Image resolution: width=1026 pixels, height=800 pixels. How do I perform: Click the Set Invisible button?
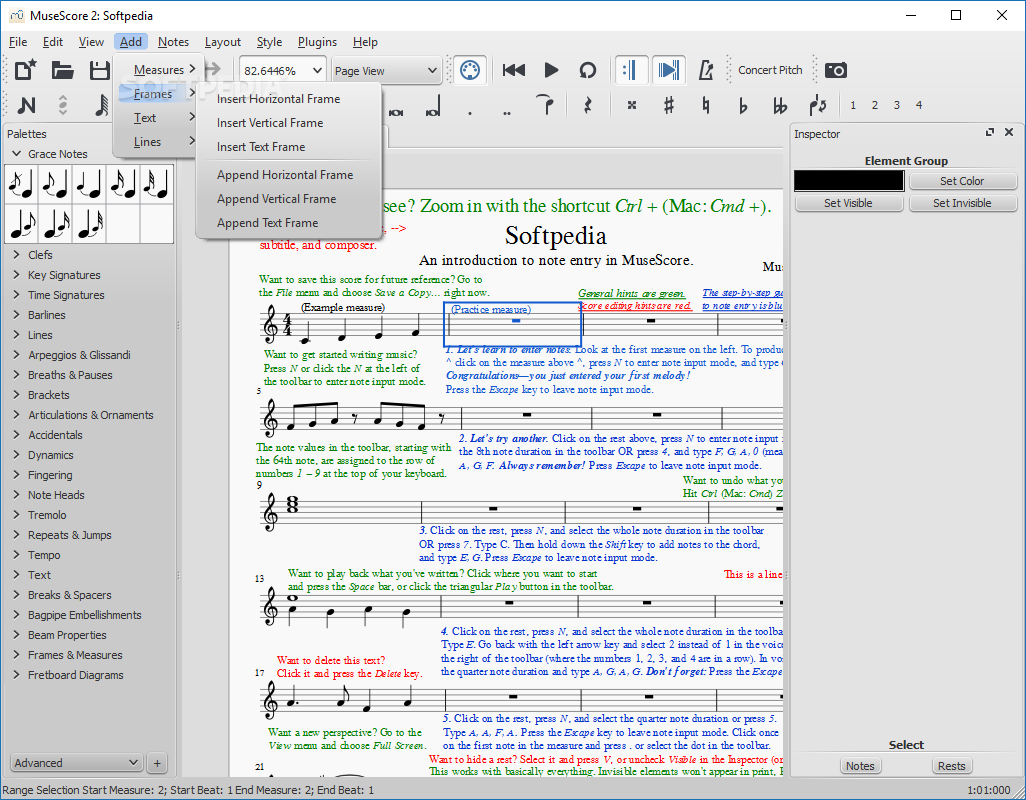pyautogui.click(x=962, y=203)
